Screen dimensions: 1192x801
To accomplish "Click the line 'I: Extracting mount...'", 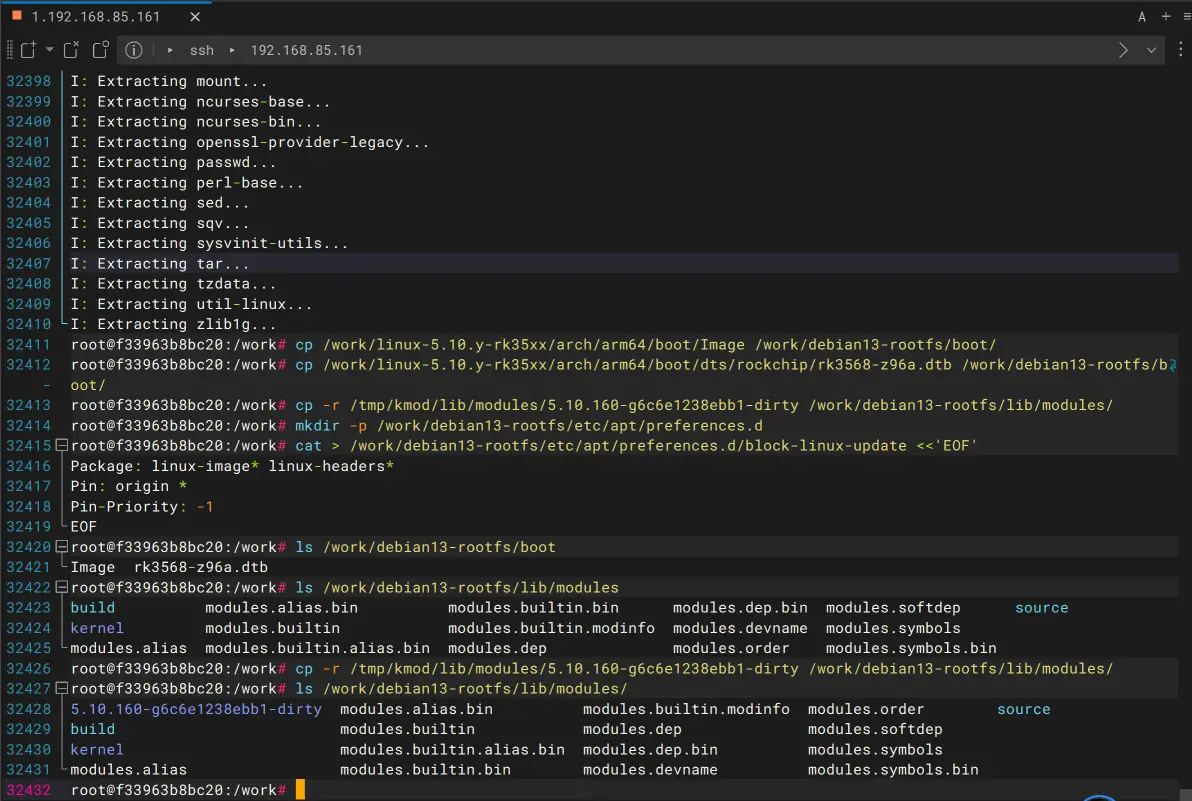I will pos(169,81).
